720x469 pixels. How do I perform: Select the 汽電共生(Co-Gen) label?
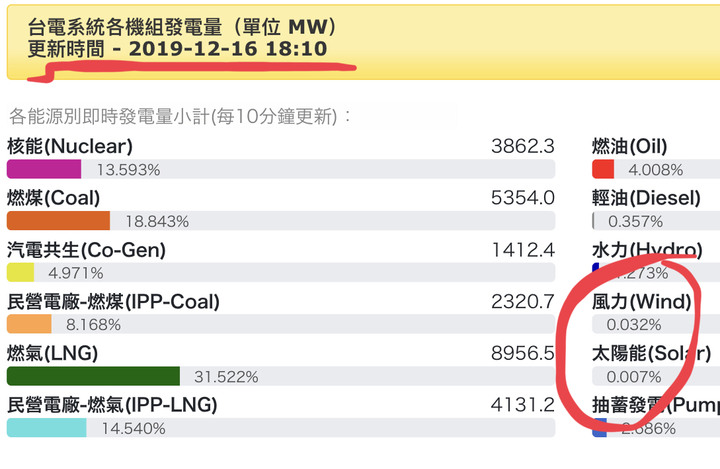pyautogui.click(x=86, y=250)
